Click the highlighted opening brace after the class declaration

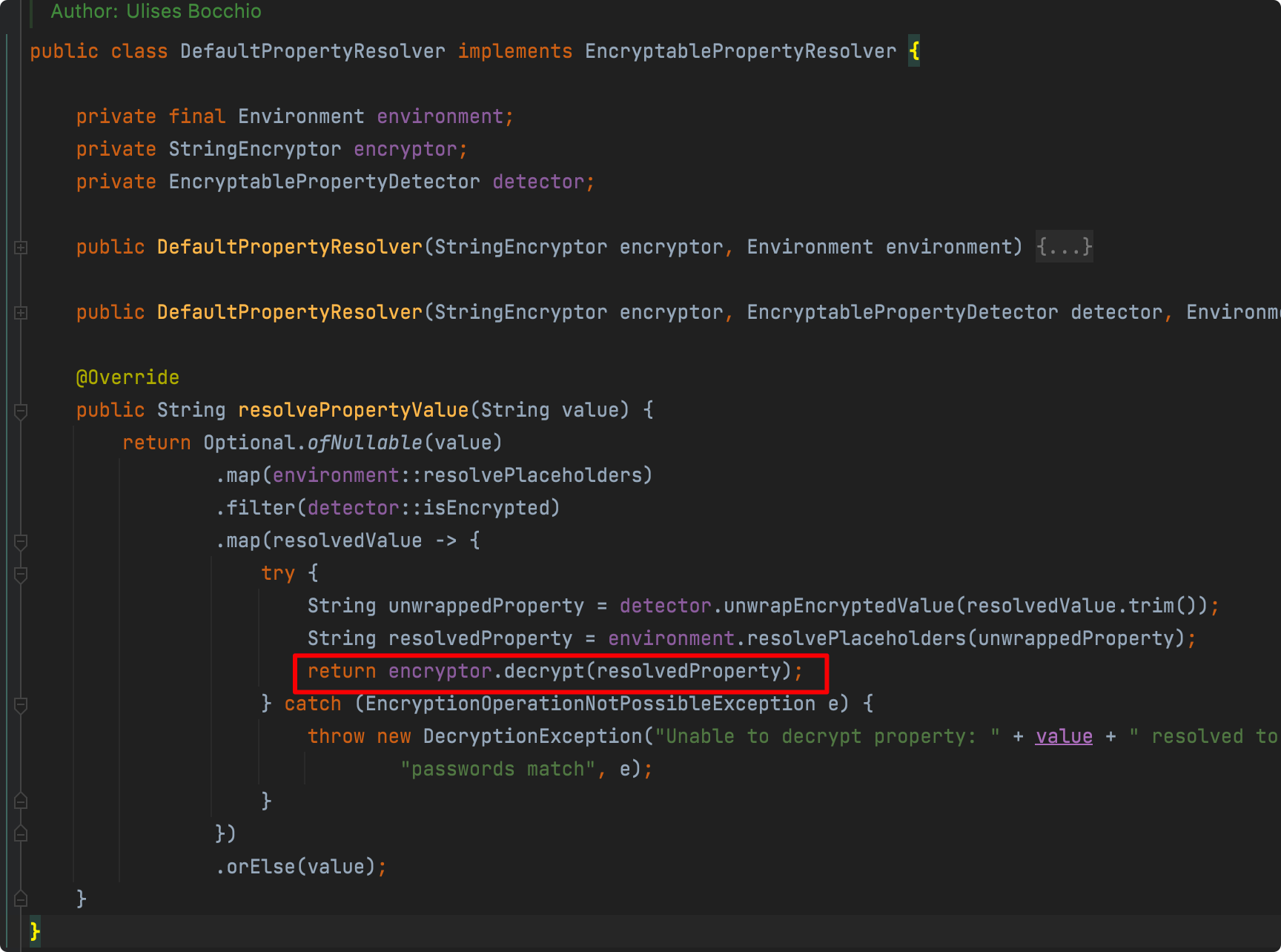coord(916,50)
